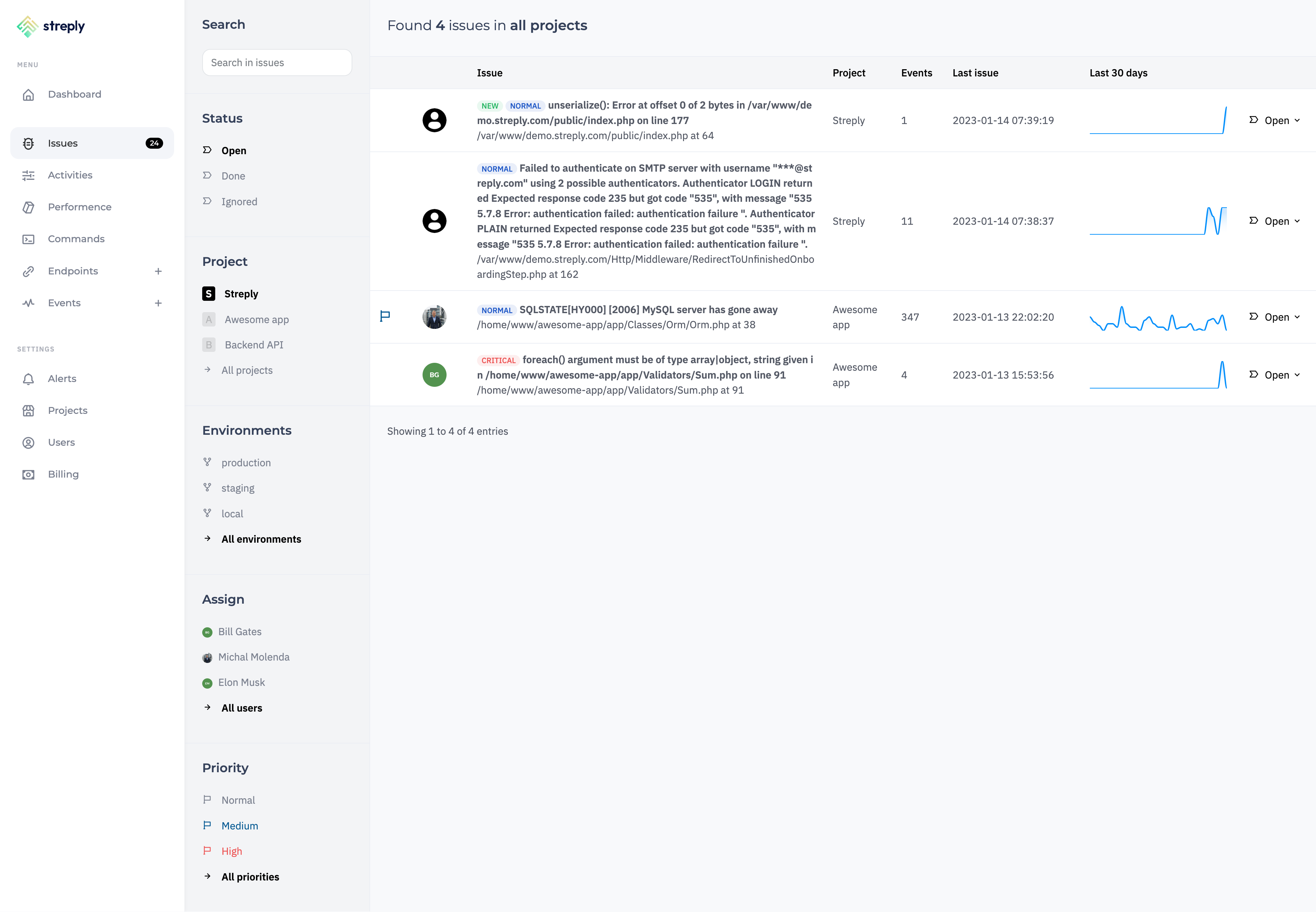Click the Billing icon in settings
1316x912 pixels.
28,475
